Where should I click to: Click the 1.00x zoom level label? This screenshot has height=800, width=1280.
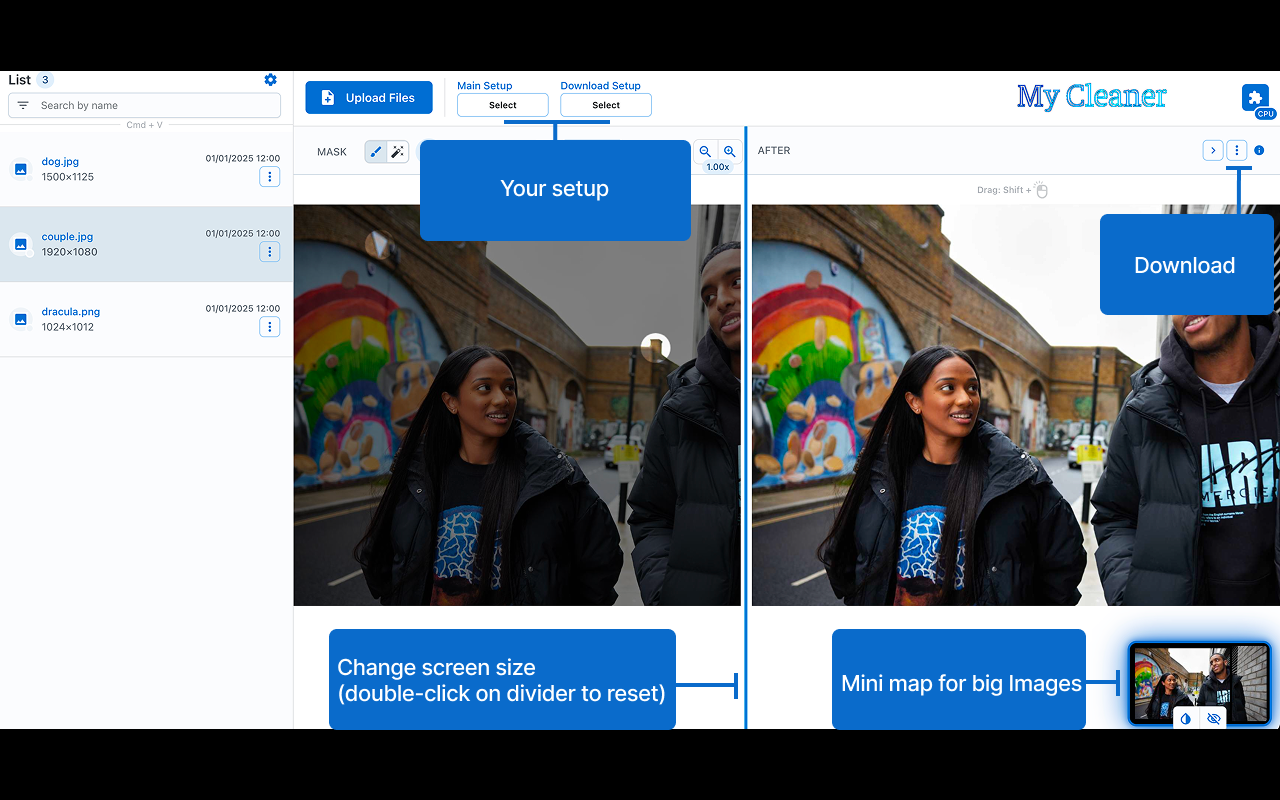click(x=717, y=167)
